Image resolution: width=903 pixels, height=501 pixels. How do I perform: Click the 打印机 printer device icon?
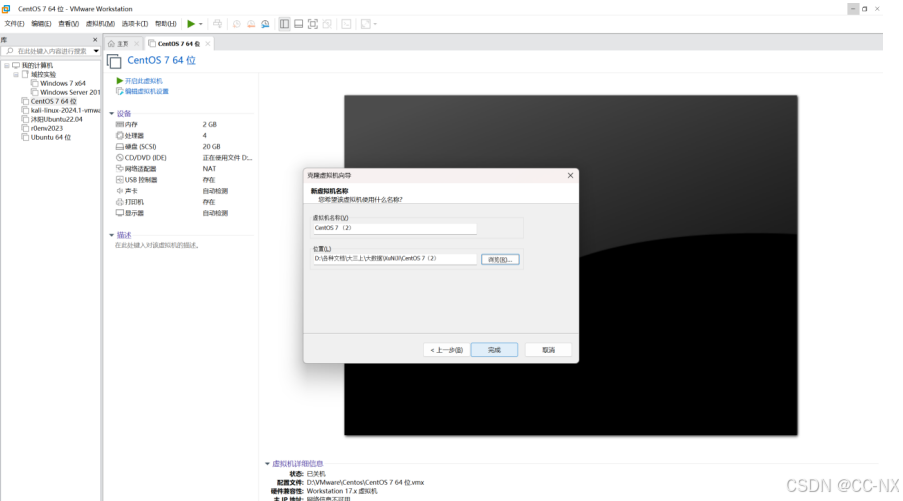pos(120,202)
